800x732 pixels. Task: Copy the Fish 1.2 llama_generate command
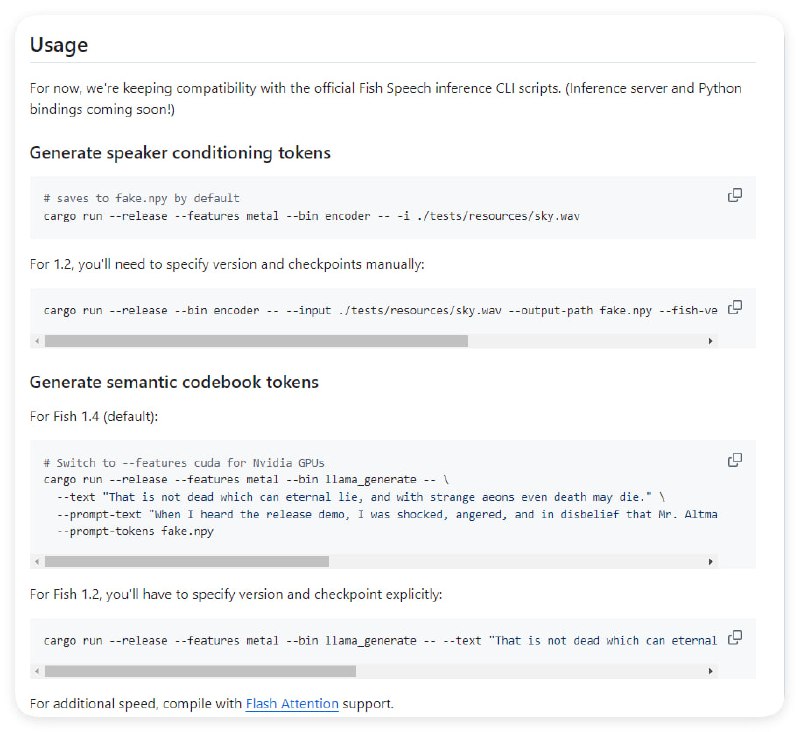pyautogui.click(x=735, y=637)
